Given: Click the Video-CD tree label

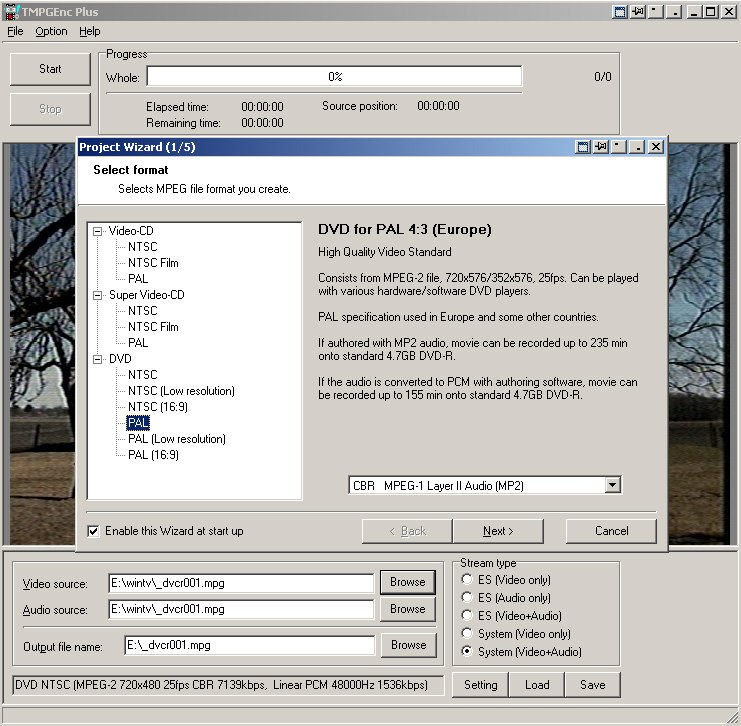Looking at the screenshot, I should pyautogui.click(x=131, y=231).
